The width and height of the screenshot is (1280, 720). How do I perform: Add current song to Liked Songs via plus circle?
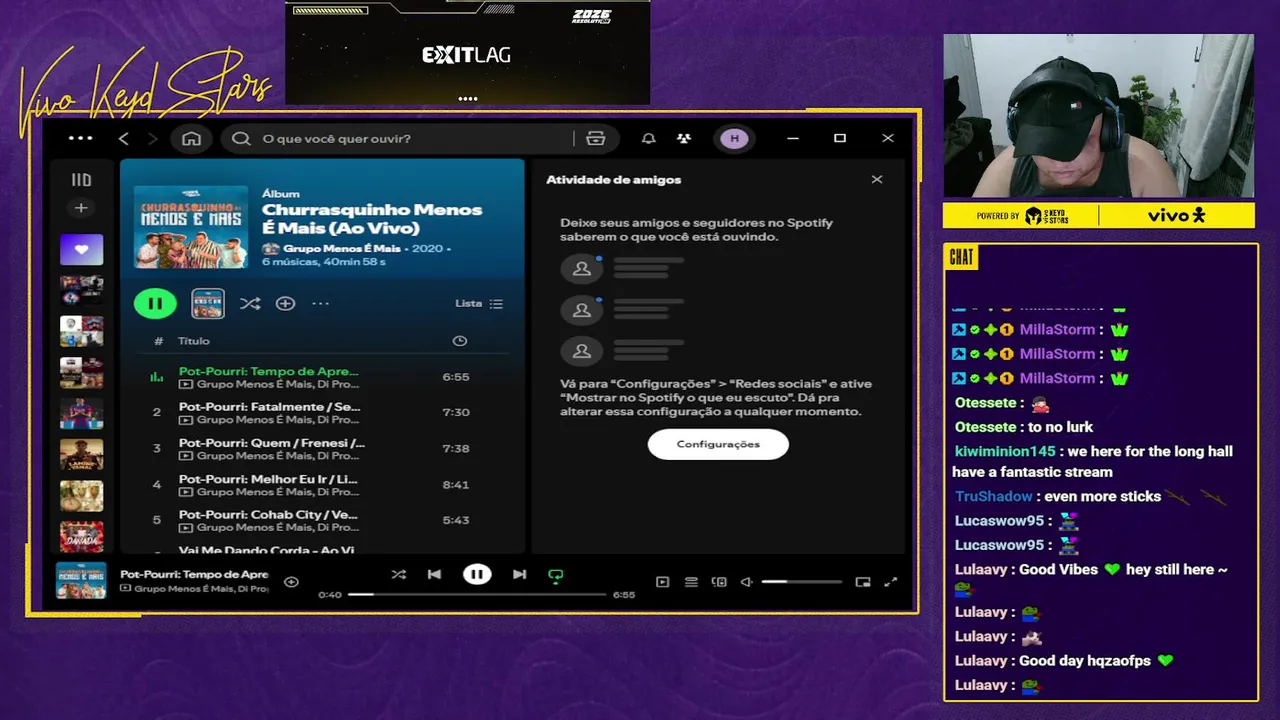(291, 582)
